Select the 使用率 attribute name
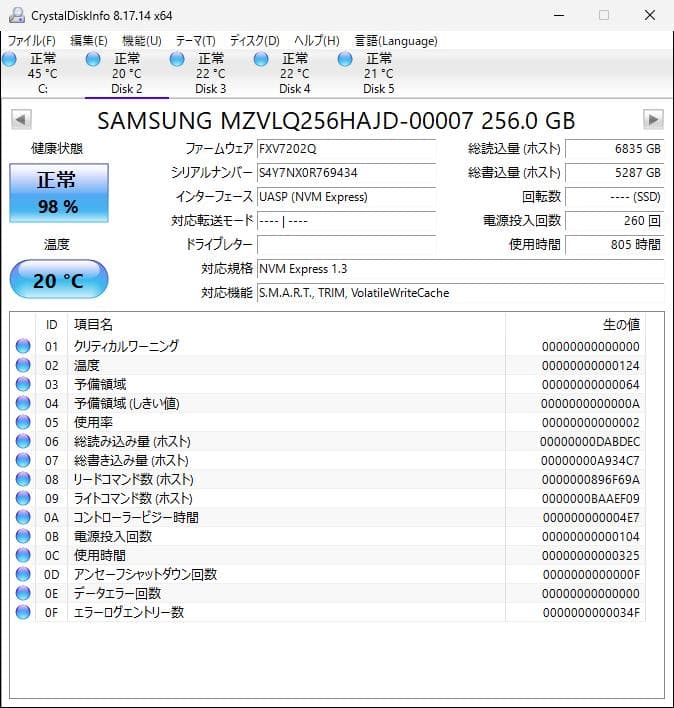Image resolution: width=674 pixels, height=708 pixels. (x=93, y=422)
